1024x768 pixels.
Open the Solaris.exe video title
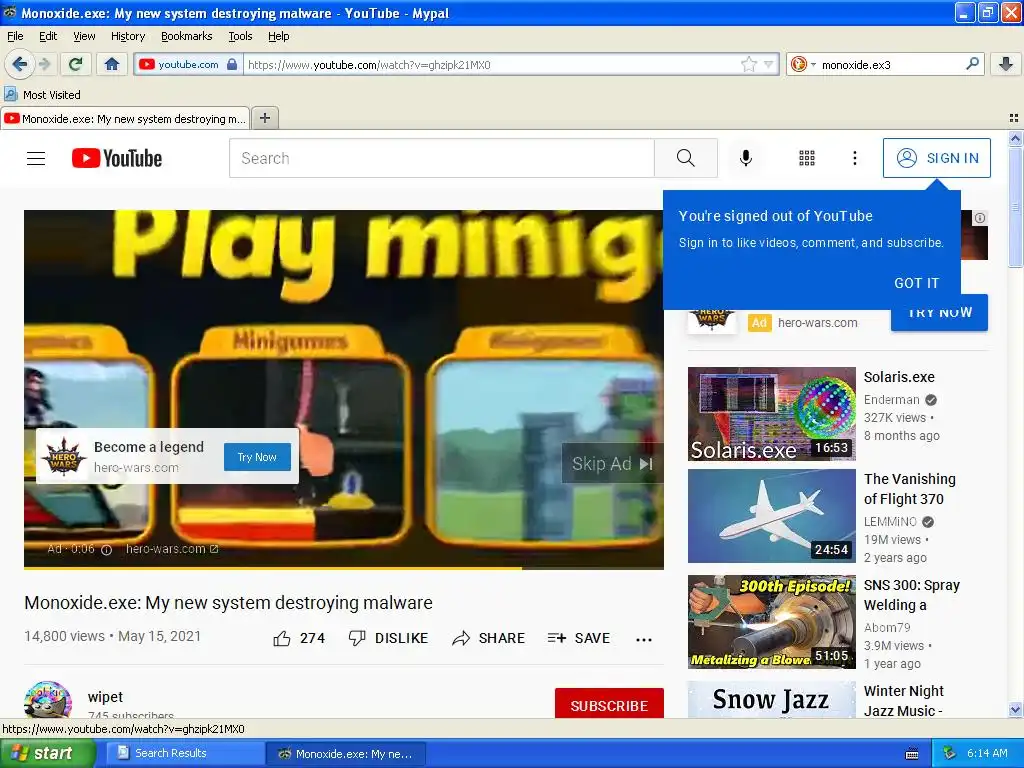899,377
